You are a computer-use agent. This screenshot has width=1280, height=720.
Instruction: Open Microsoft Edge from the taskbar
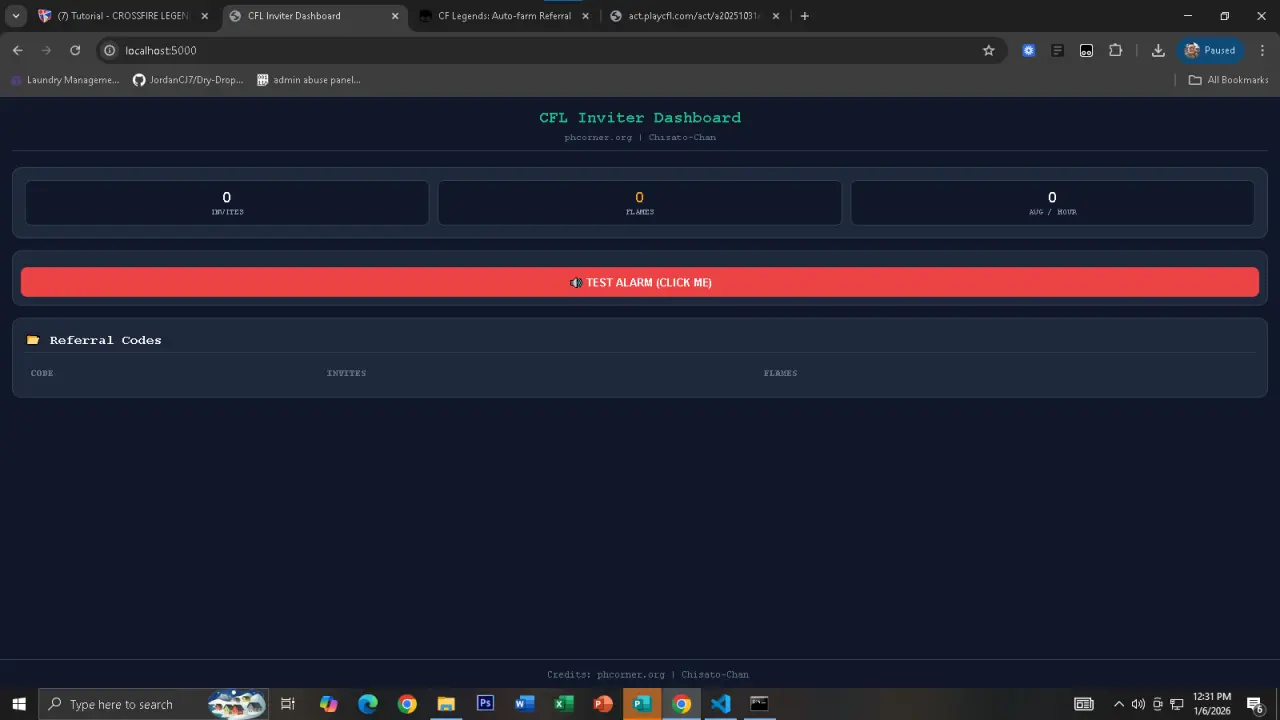coord(368,704)
